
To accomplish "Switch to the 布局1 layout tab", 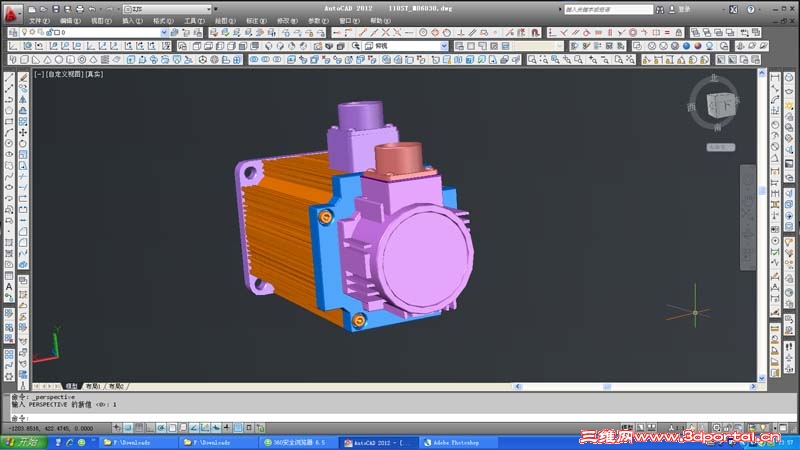I will (93, 386).
